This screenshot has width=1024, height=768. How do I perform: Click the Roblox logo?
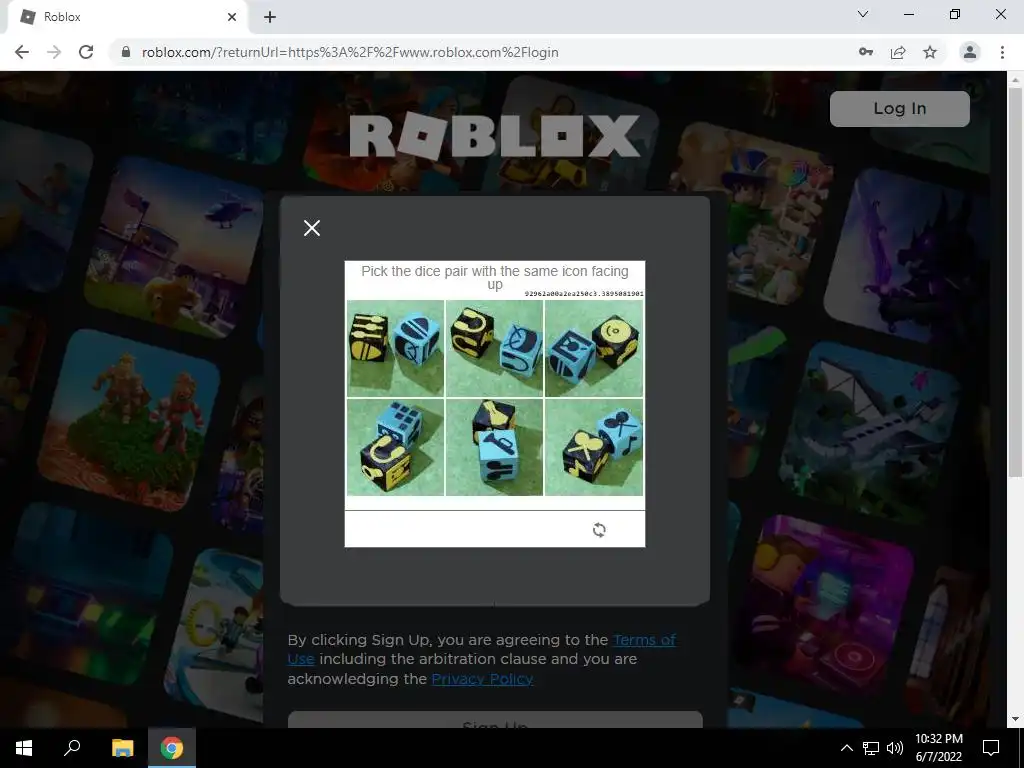pos(494,136)
